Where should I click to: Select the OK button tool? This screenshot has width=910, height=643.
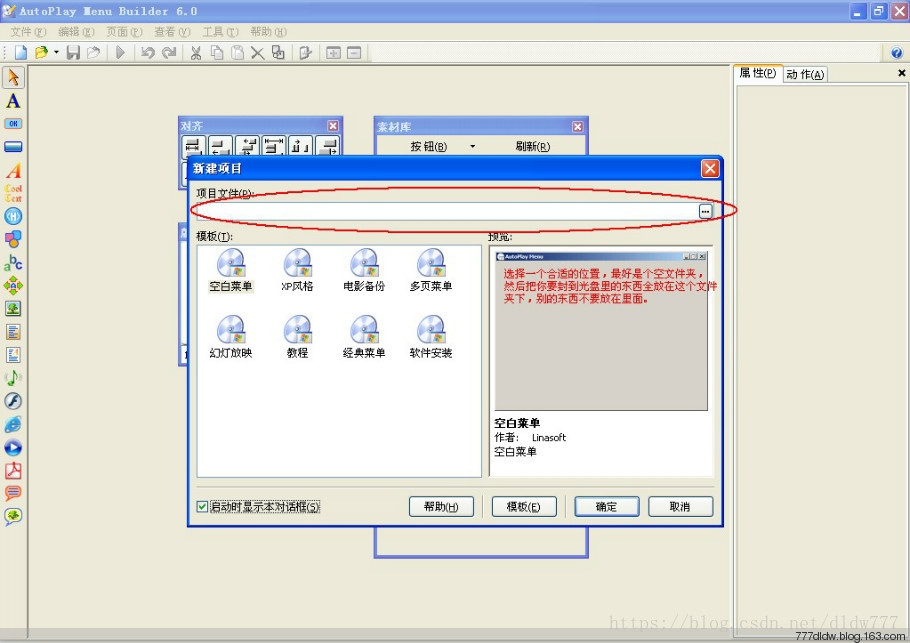[x=13, y=124]
